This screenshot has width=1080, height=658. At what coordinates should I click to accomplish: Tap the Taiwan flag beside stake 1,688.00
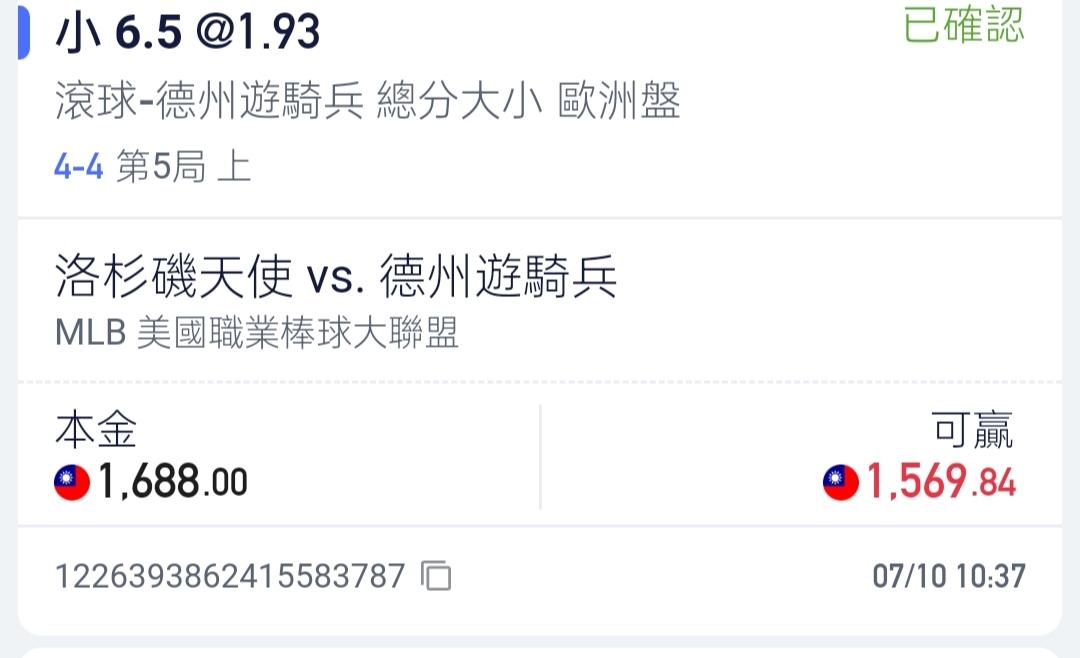pyautogui.click(x=72, y=484)
